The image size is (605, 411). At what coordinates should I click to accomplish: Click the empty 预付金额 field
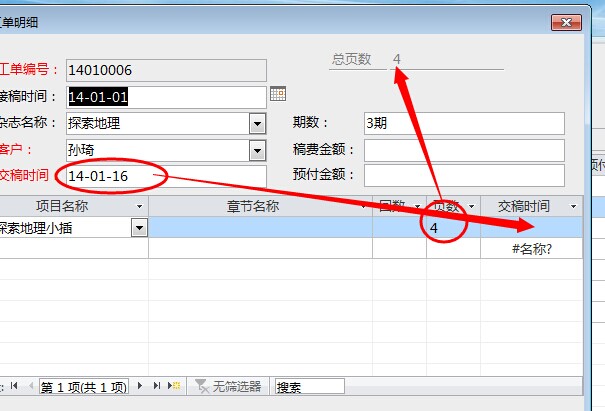463,176
